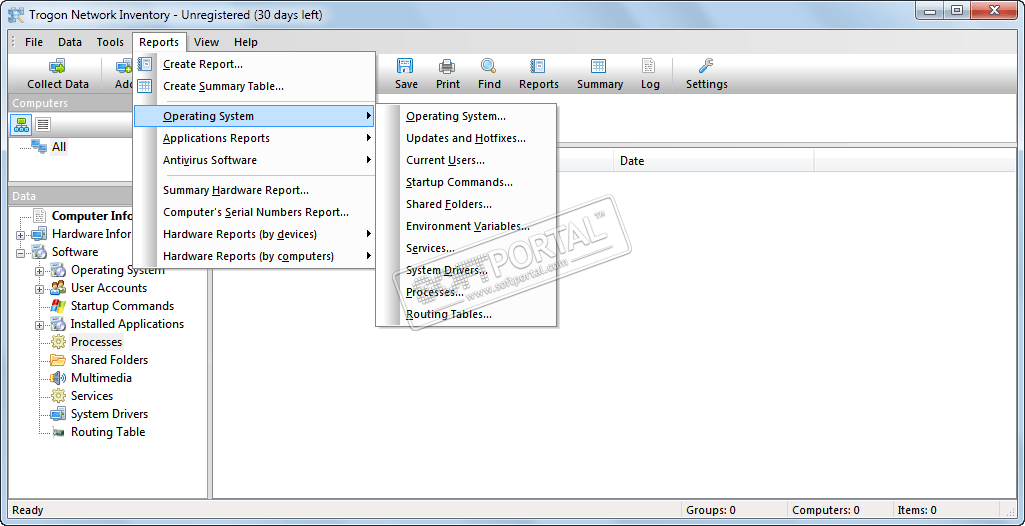Click the Print toolbar icon
The height and width of the screenshot is (526, 1025).
[448, 66]
